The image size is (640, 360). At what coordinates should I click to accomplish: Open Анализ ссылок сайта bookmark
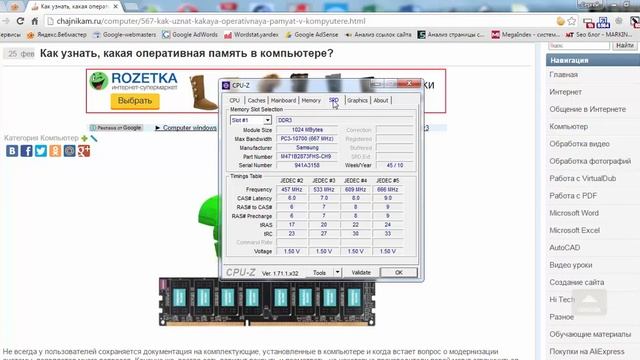378,35
